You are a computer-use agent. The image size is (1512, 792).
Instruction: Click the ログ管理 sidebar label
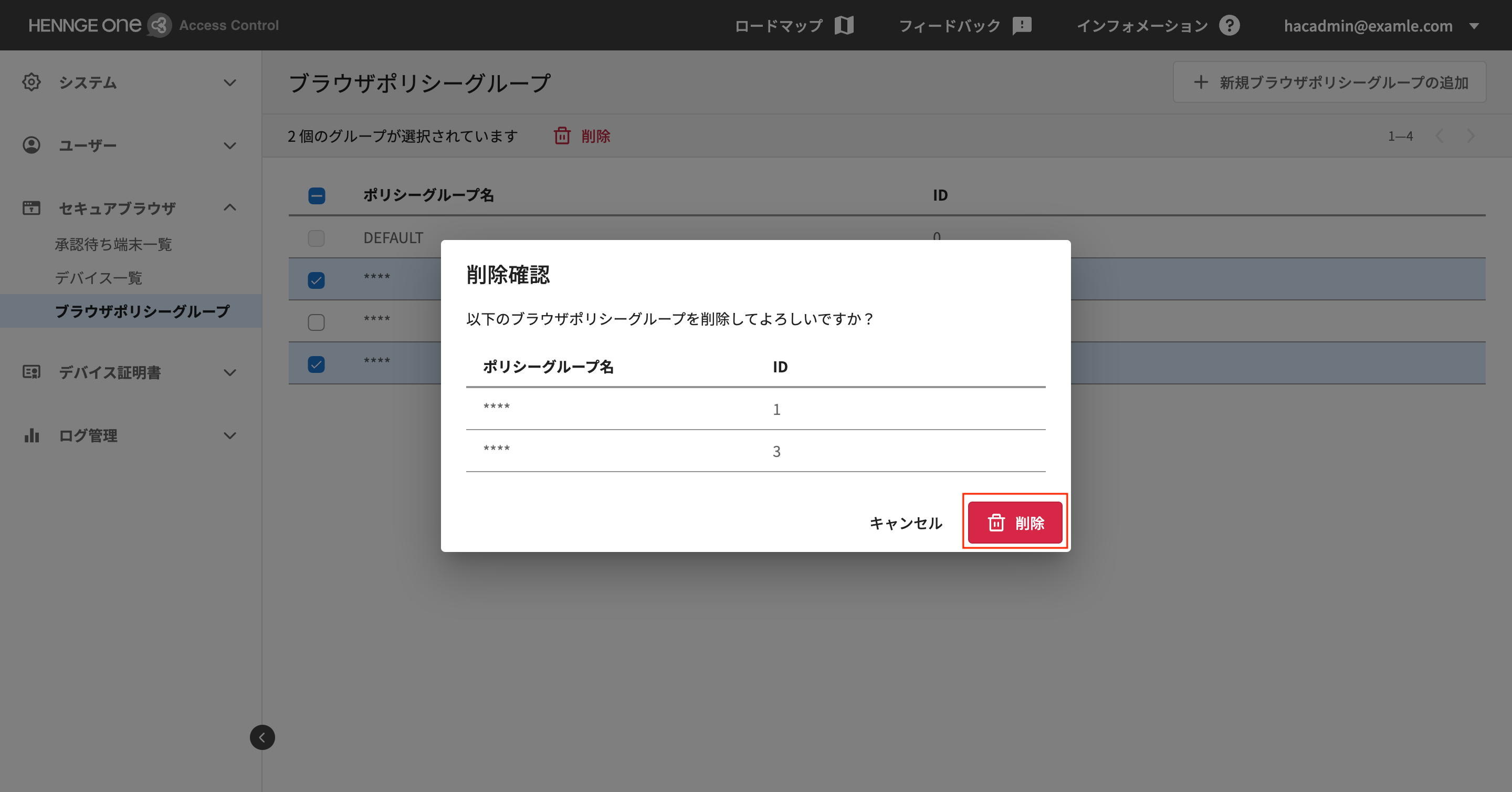(88, 435)
